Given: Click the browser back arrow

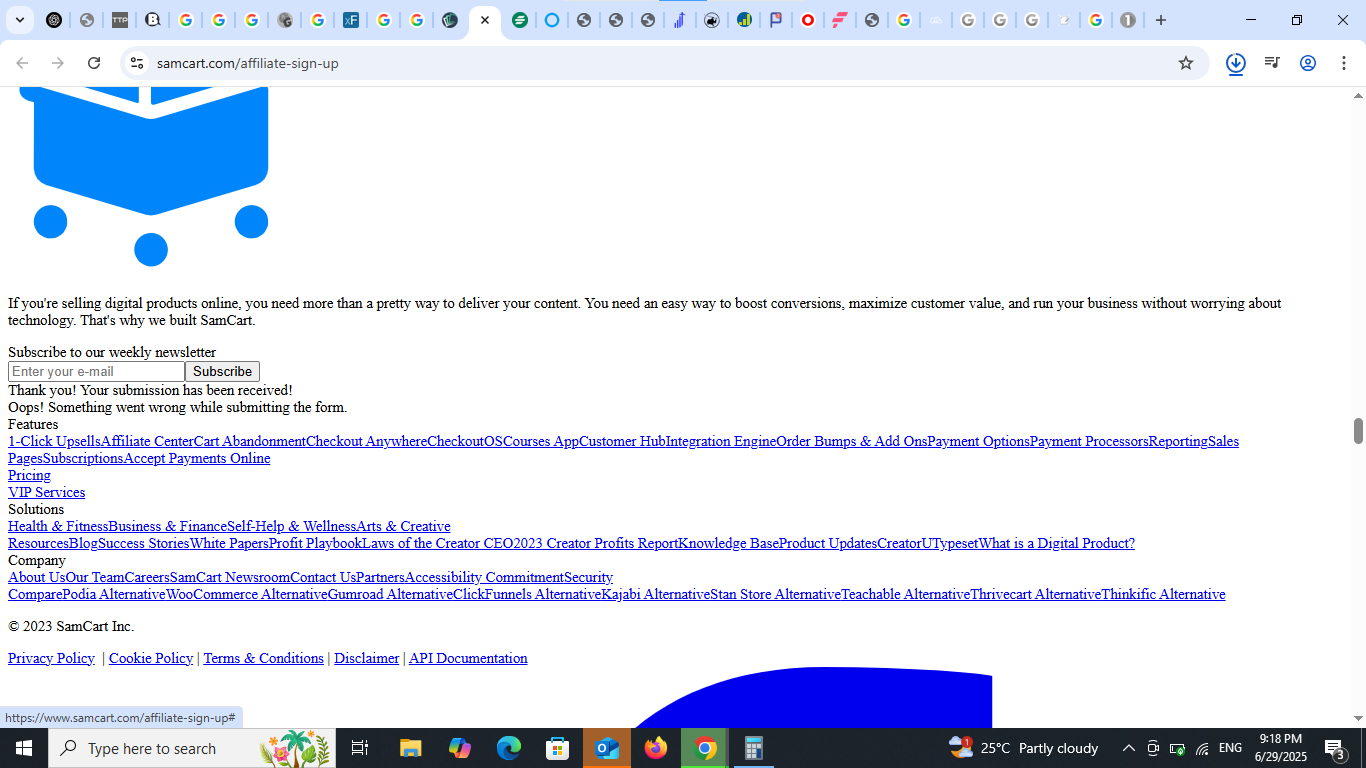Looking at the screenshot, I should click(x=22, y=63).
